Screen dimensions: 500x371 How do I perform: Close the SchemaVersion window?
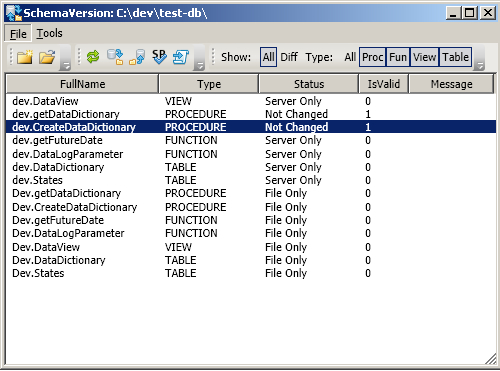488,13
